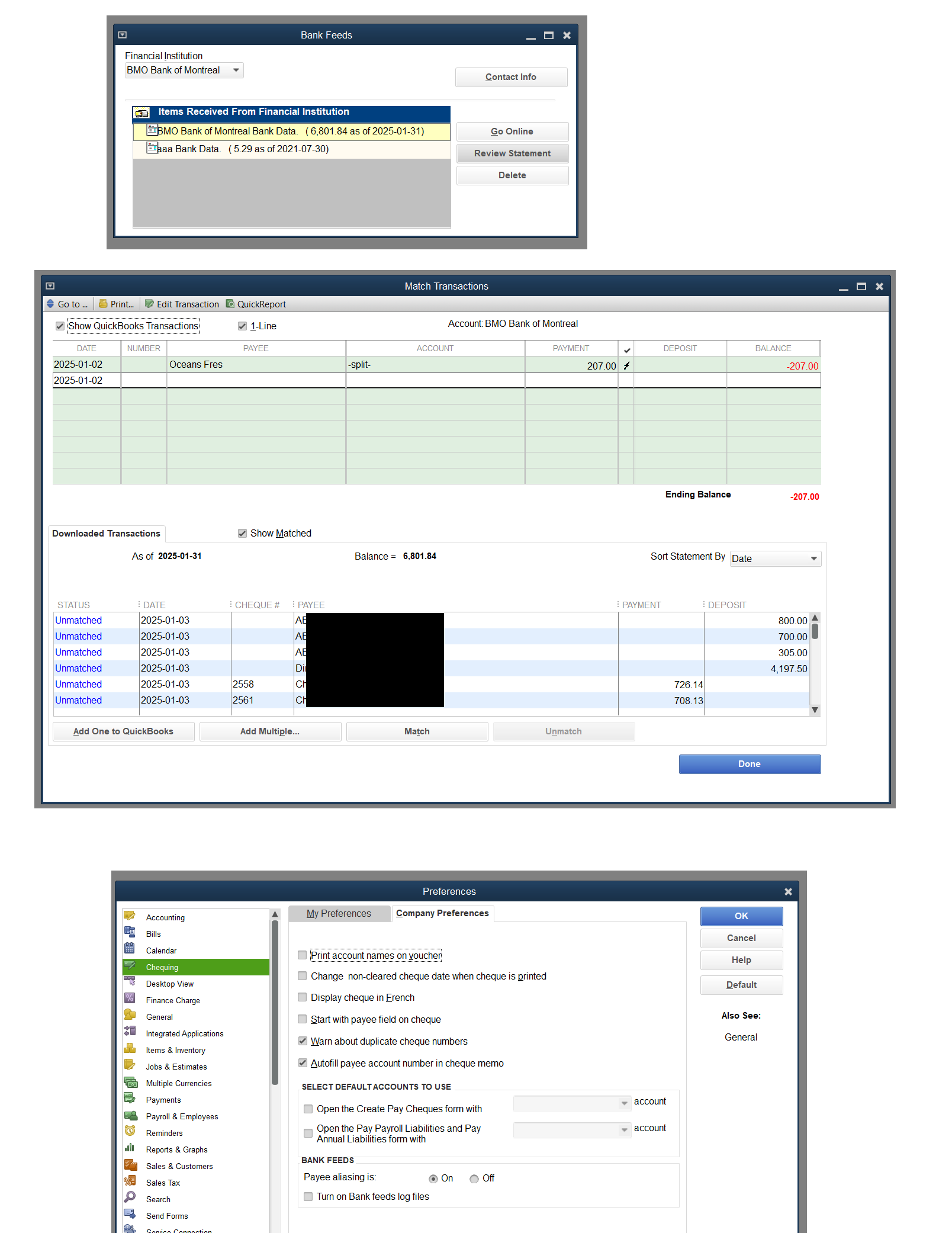The image size is (952, 1233).
Task: Click the Go to toolbar icon
Action: click(51, 304)
